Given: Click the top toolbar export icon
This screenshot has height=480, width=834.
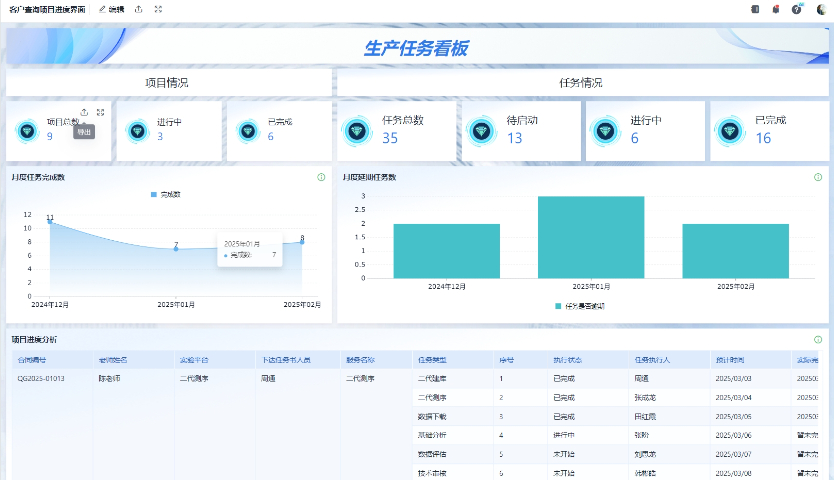Looking at the screenshot, I should point(139,9).
